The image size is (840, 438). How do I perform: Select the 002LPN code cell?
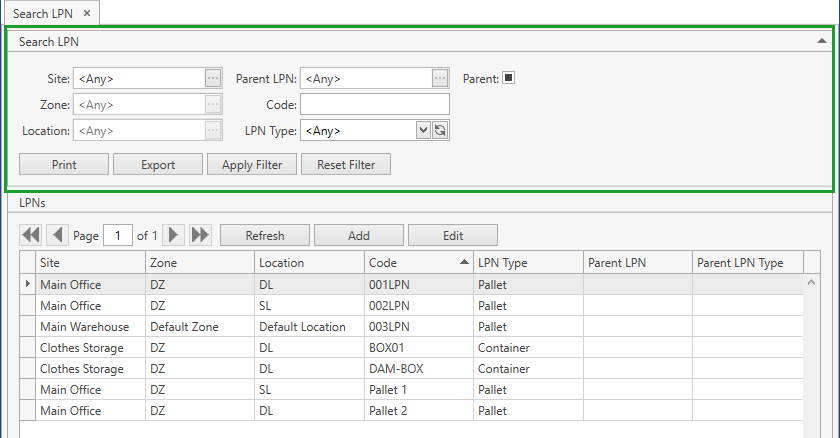[418, 305]
